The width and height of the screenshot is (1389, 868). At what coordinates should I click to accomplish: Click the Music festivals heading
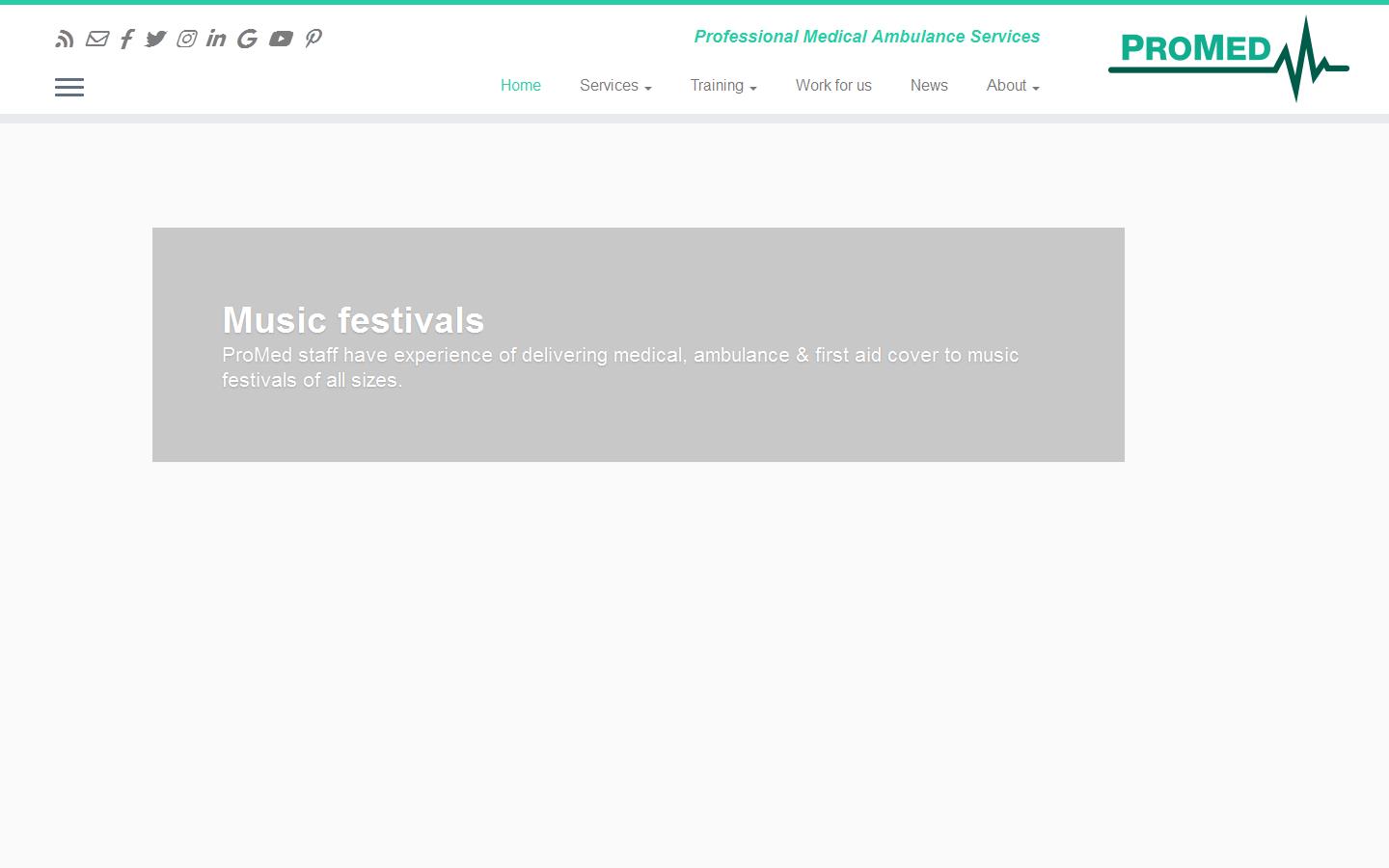coord(353,320)
